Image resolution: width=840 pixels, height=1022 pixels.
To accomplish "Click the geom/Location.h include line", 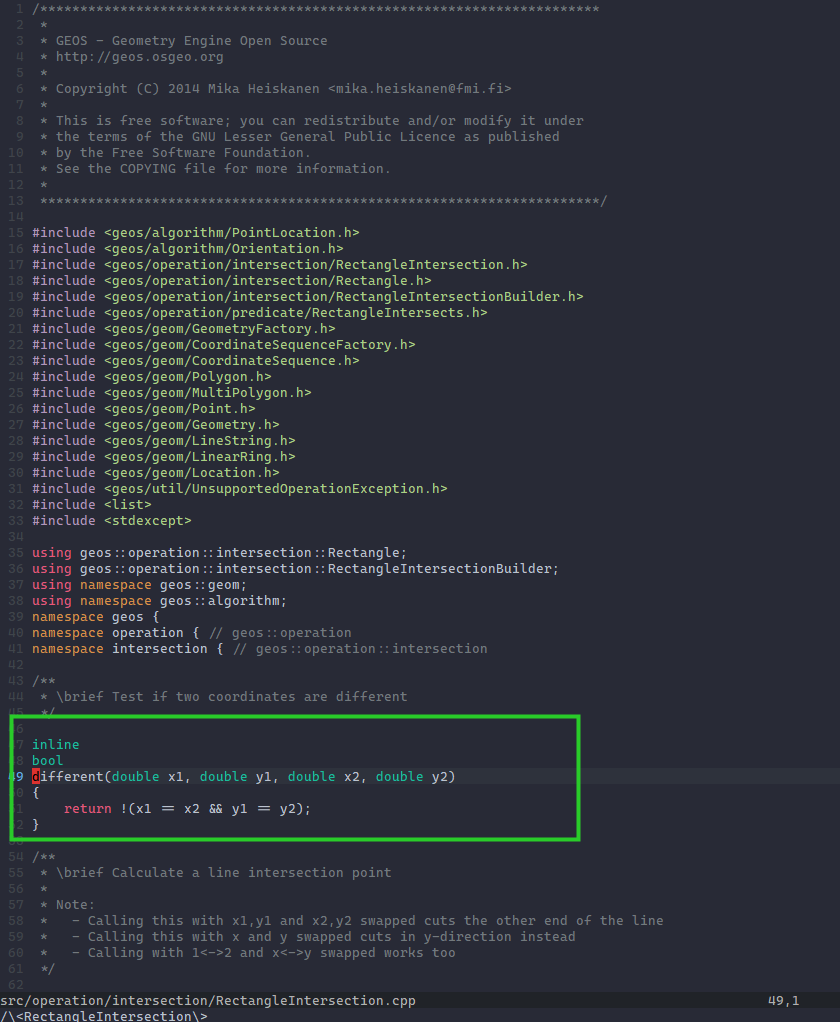I will click(156, 473).
